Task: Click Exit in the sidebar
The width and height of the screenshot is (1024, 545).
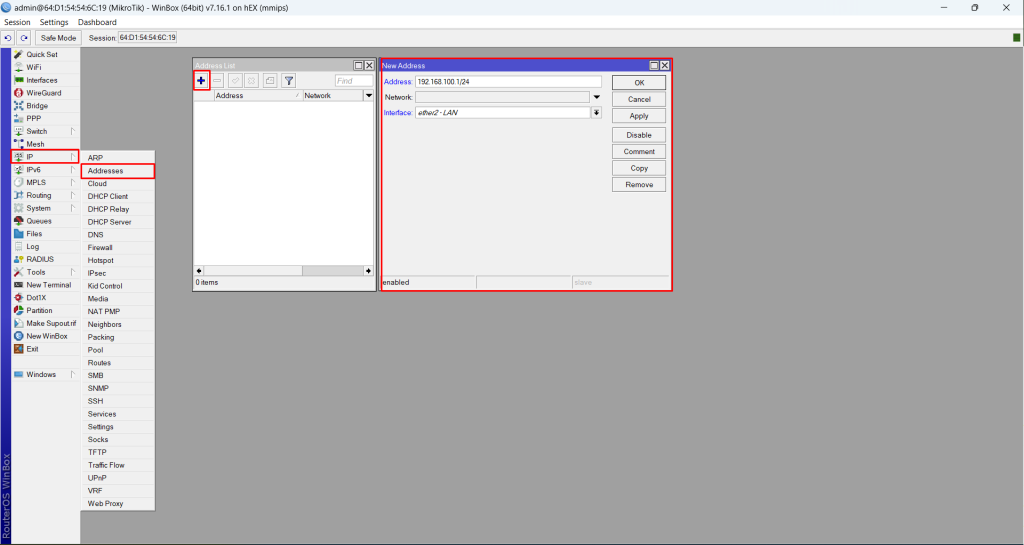Action: pyautogui.click(x=32, y=349)
